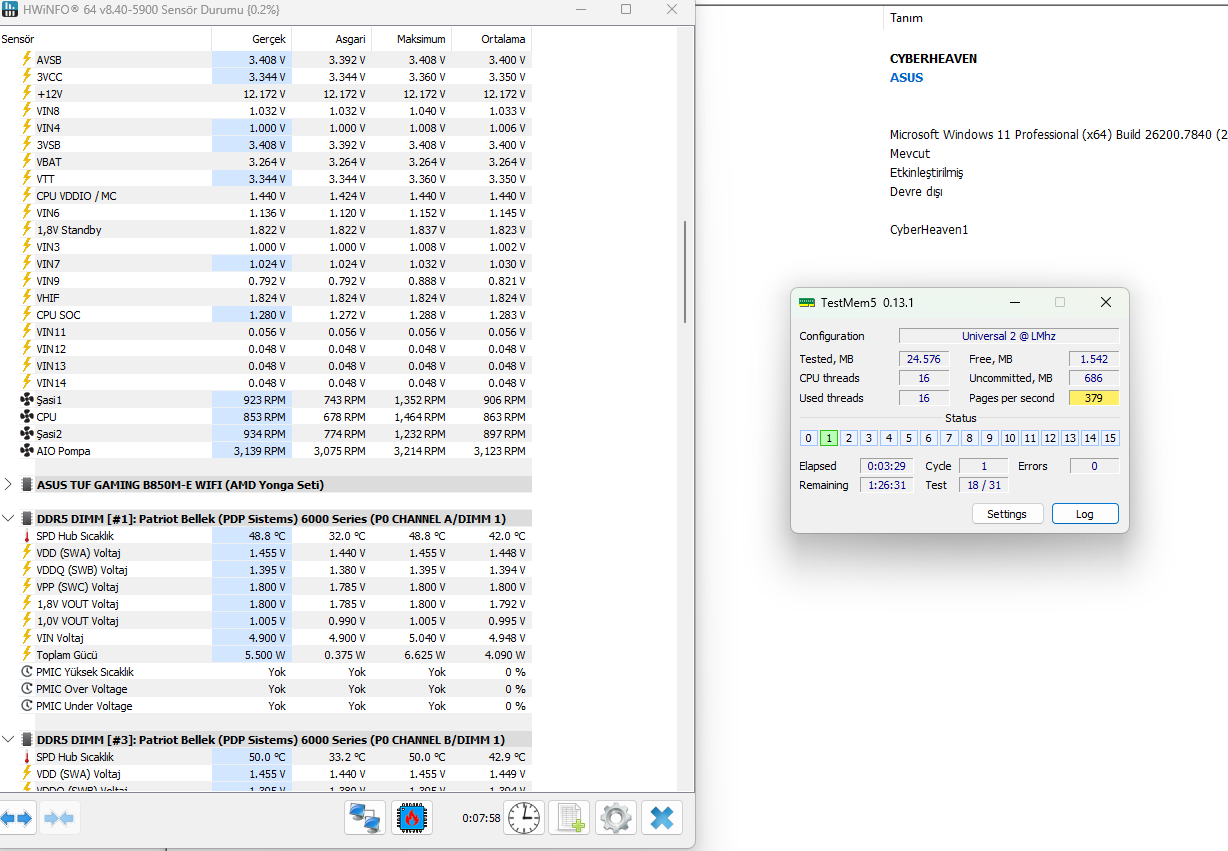This screenshot has width=1228, height=851.
Task: Click the Ortalama column header
Action: click(x=492, y=39)
